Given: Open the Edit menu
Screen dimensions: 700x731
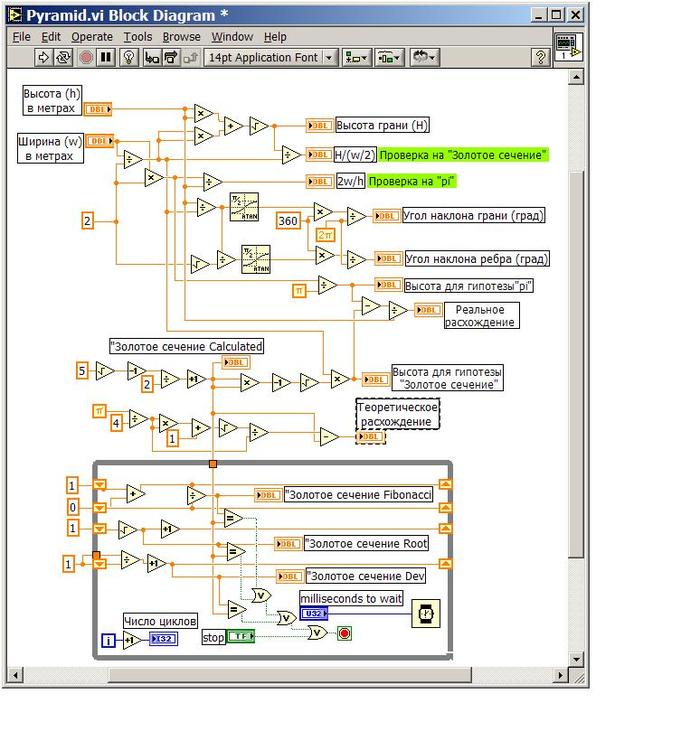Looking at the screenshot, I should point(51,37).
